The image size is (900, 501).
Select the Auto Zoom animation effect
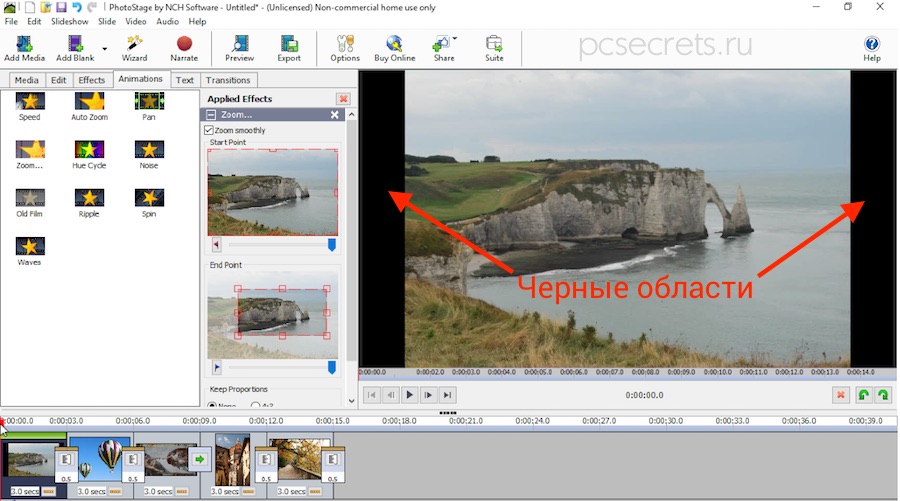(x=90, y=102)
